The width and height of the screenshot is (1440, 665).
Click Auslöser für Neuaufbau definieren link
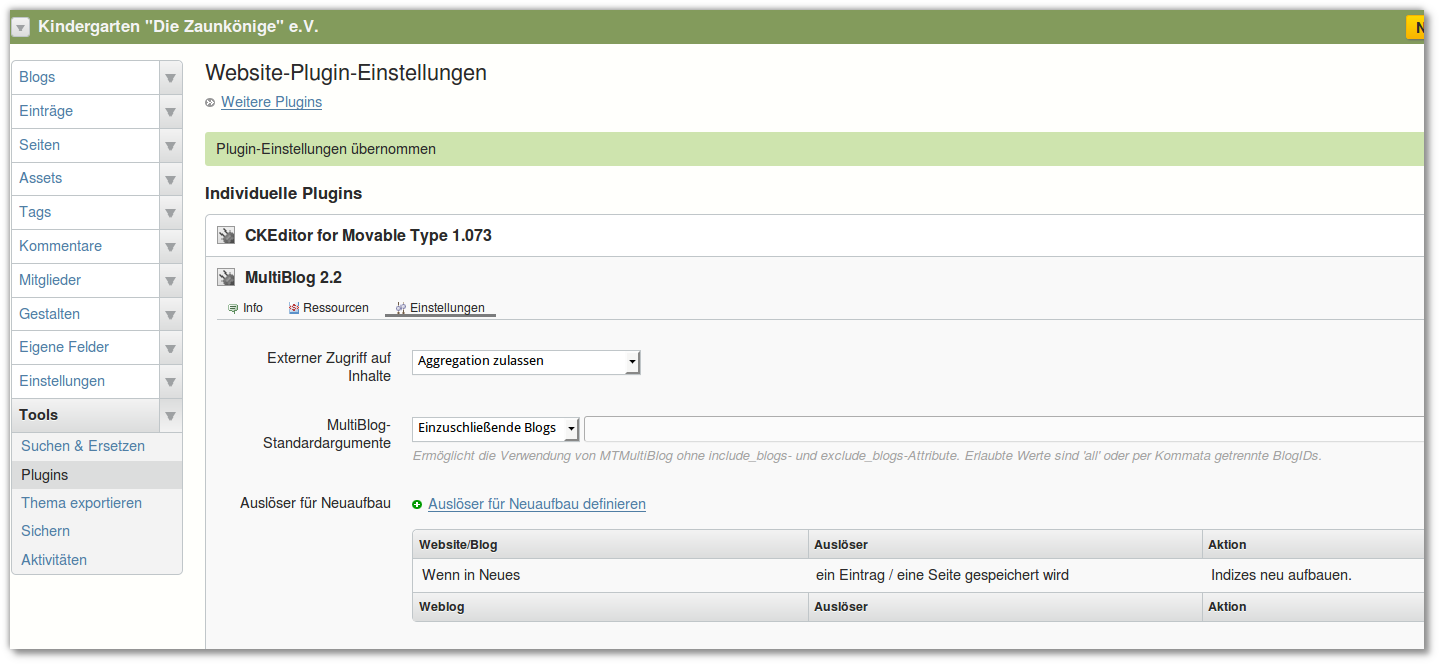(537, 504)
